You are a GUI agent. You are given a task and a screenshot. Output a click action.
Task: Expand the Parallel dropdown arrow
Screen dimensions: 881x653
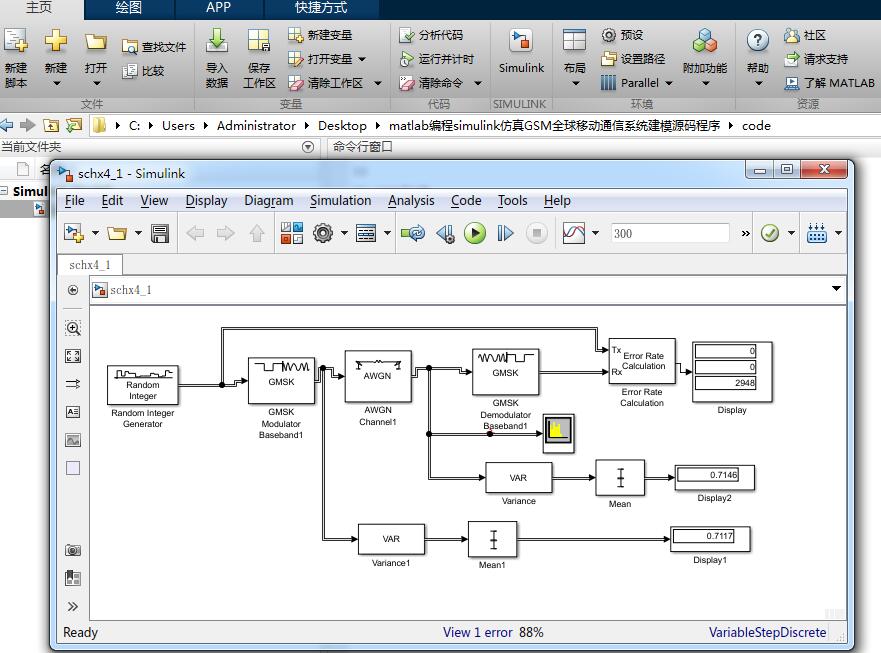[x=669, y=83]
